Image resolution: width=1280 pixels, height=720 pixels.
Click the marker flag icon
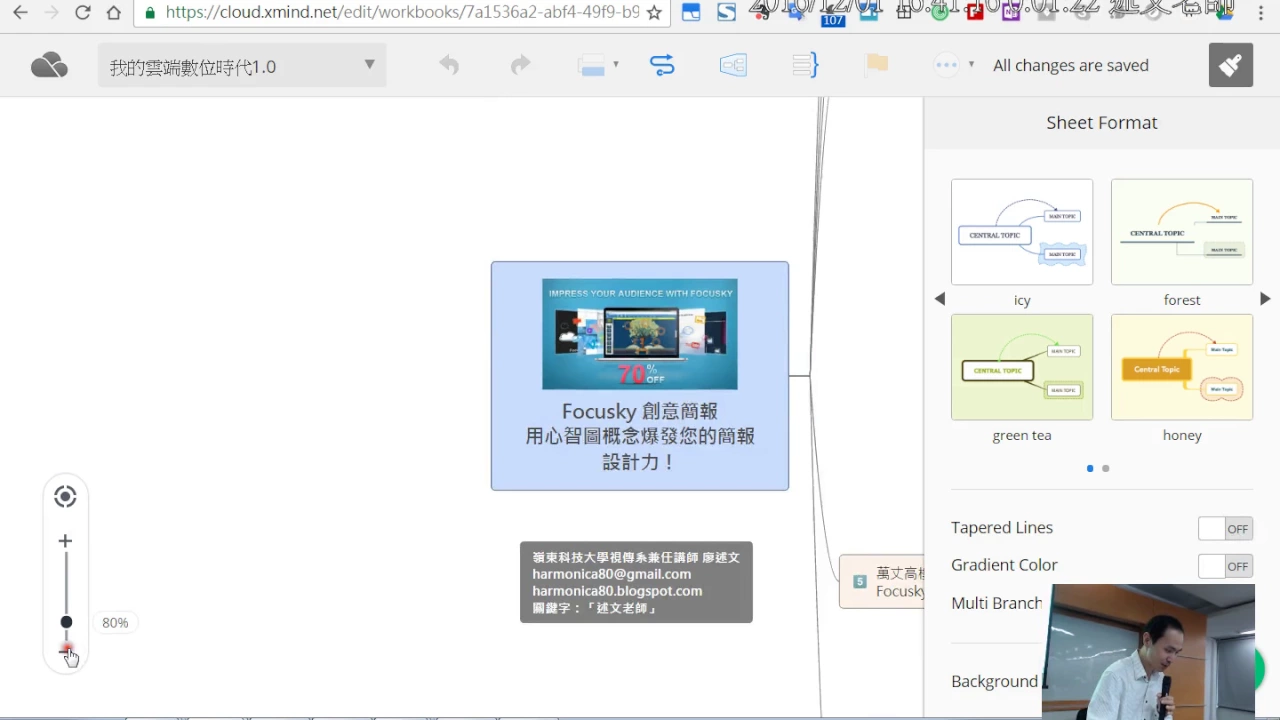(877, 64)
